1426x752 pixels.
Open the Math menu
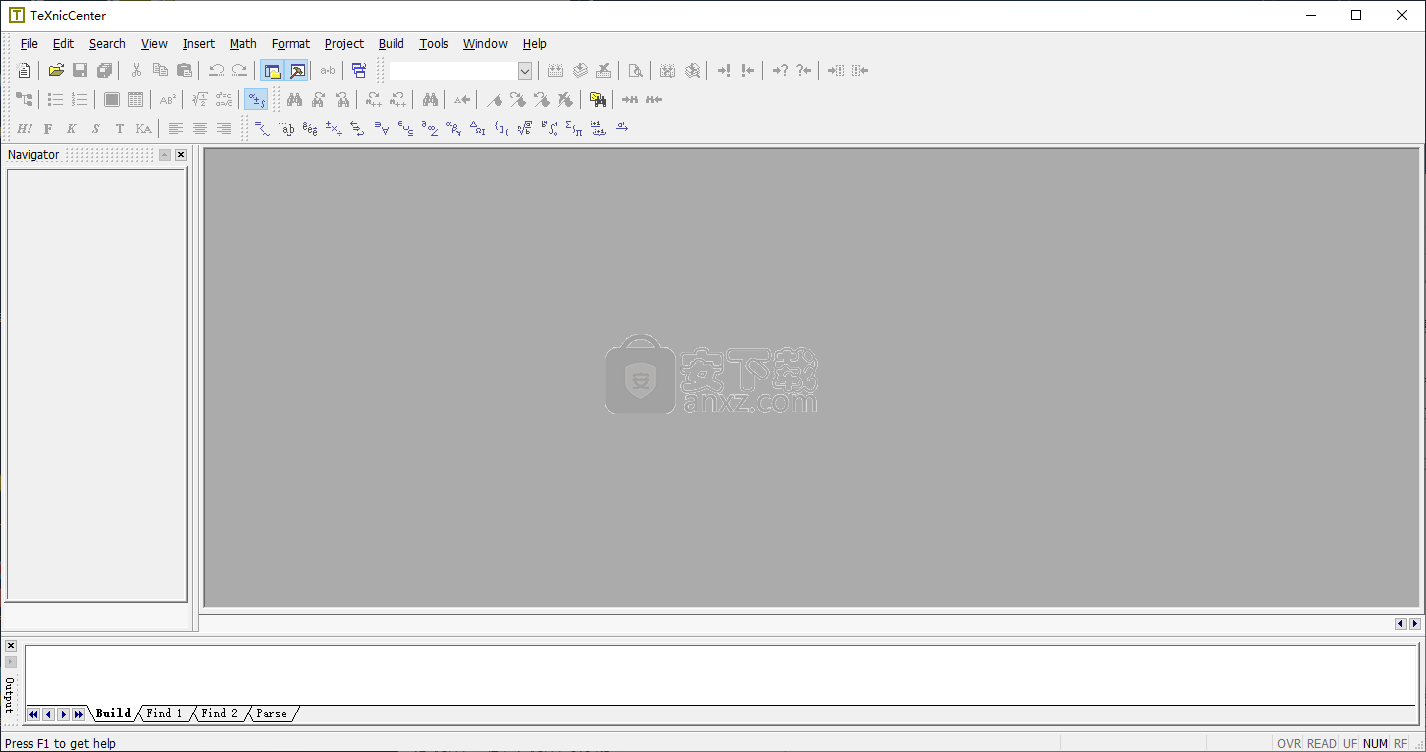[x=243, y=44]
